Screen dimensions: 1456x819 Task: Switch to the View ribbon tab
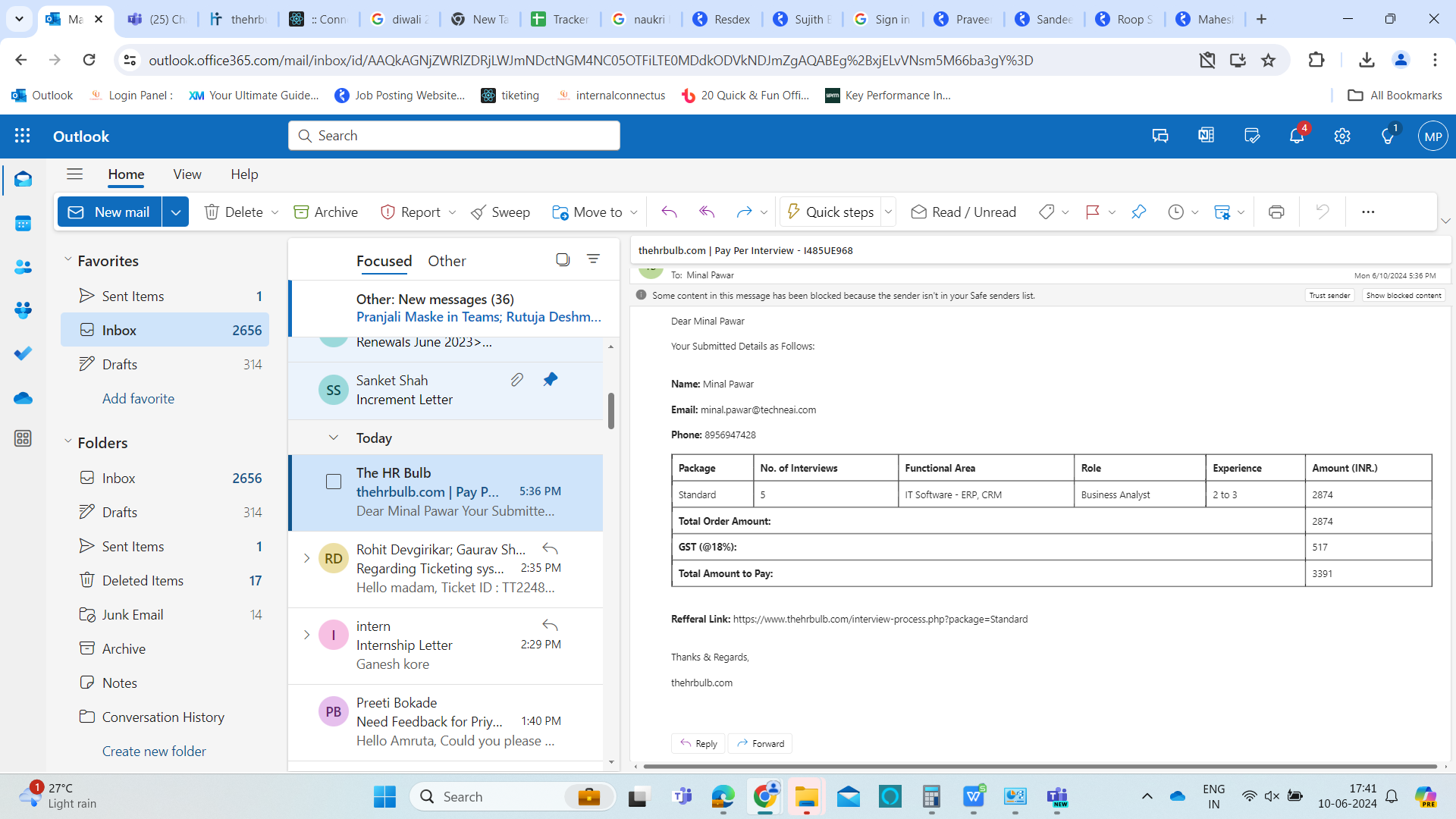pyautogui.click(x=187, y=174)
